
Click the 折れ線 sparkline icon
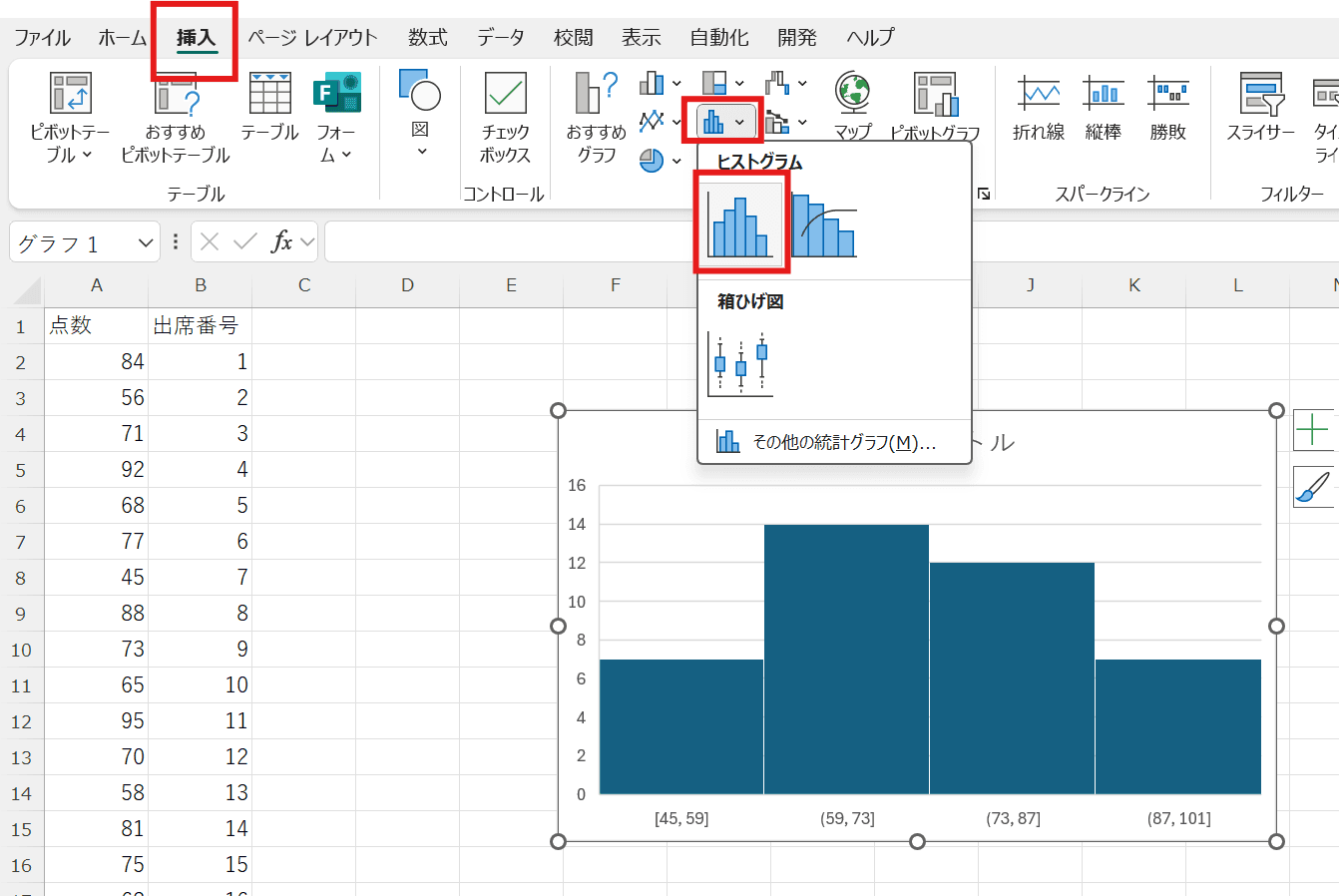pos(1038,105)
